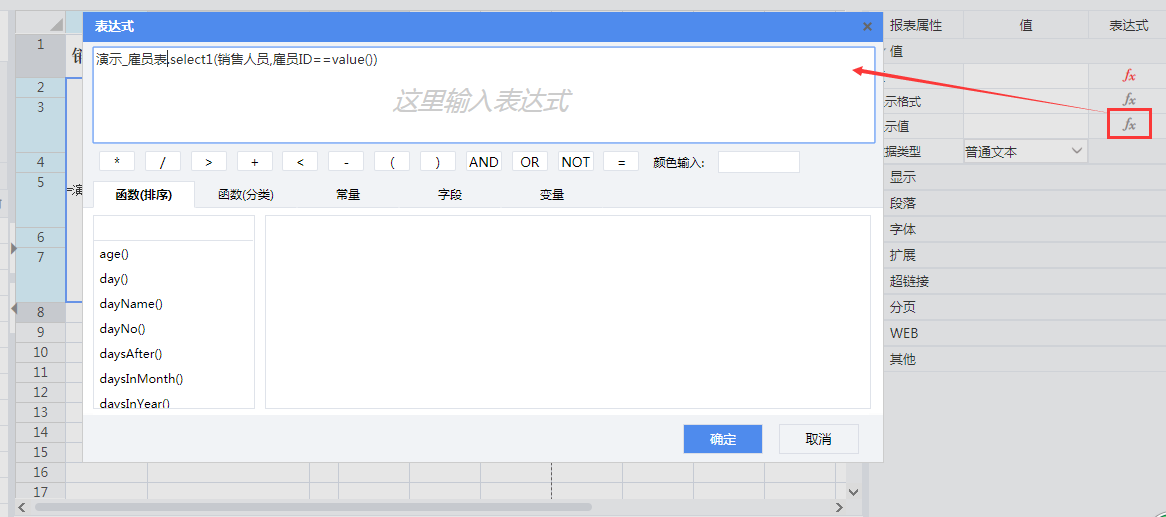Expand the 段落 property section
This screenshot has height=517, width=1166.
click(x=903, y=203)
